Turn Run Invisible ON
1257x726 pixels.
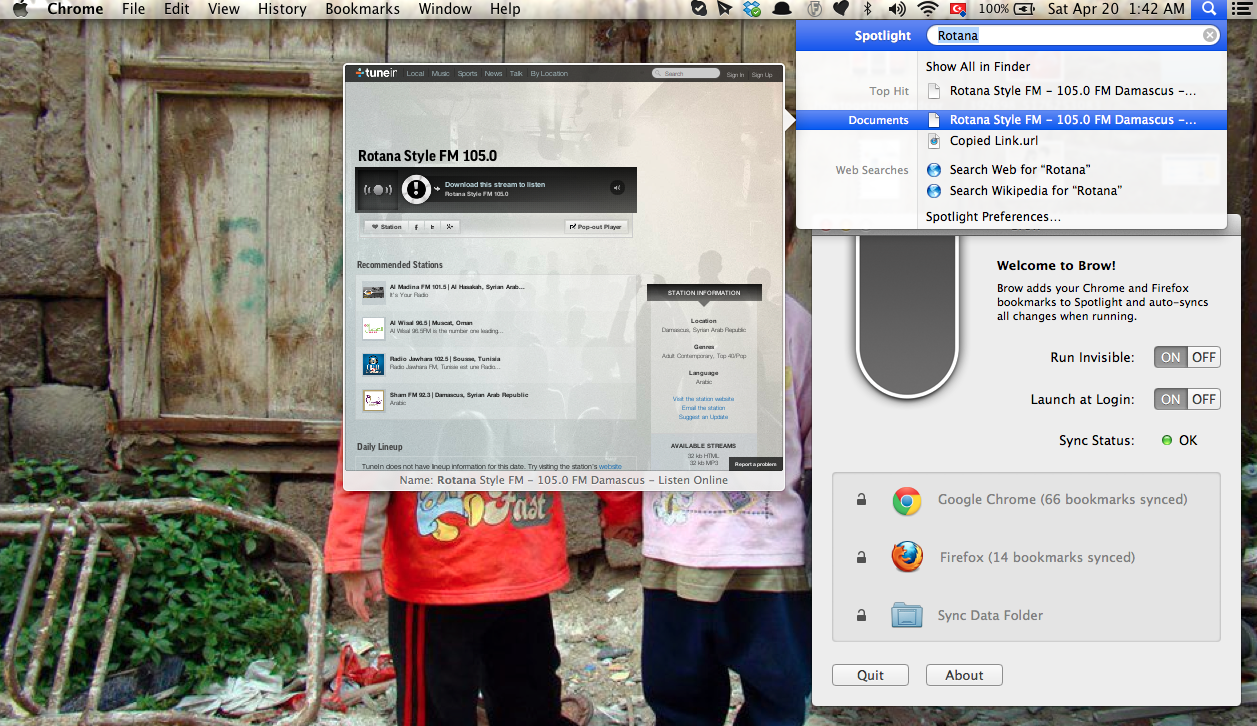point(1170,357)
